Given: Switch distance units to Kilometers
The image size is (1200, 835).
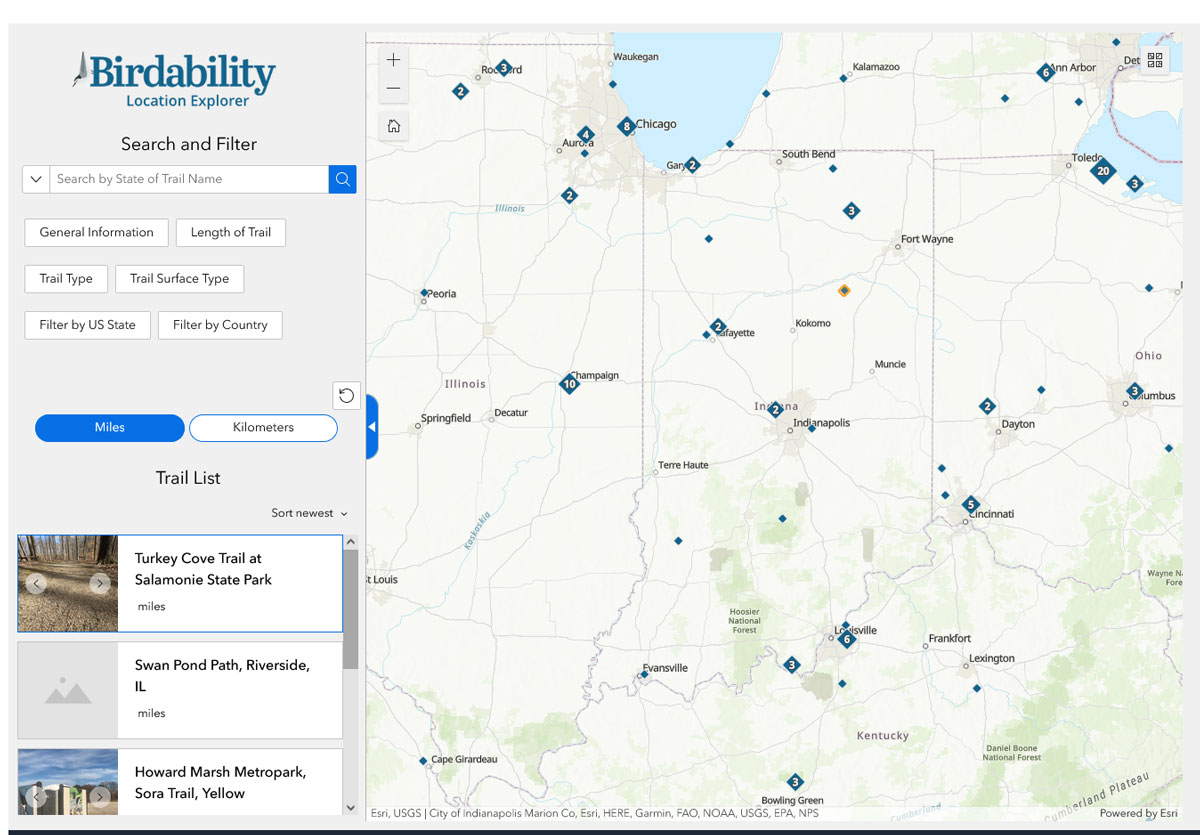Looking at the screenshot, I should coord(263,428).
